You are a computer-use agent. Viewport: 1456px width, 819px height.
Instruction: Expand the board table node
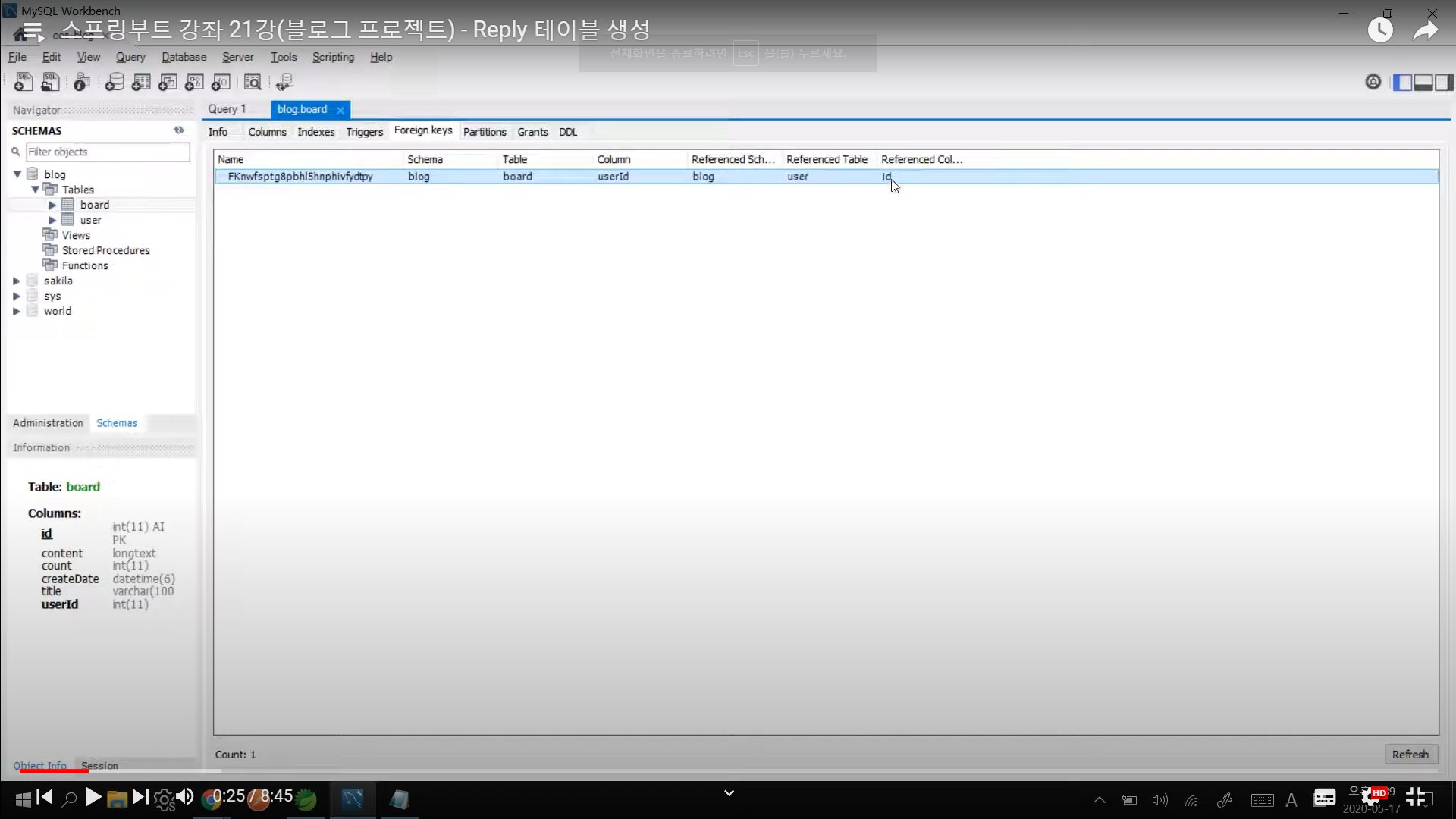pyautogui.click(x=52, y=205)
